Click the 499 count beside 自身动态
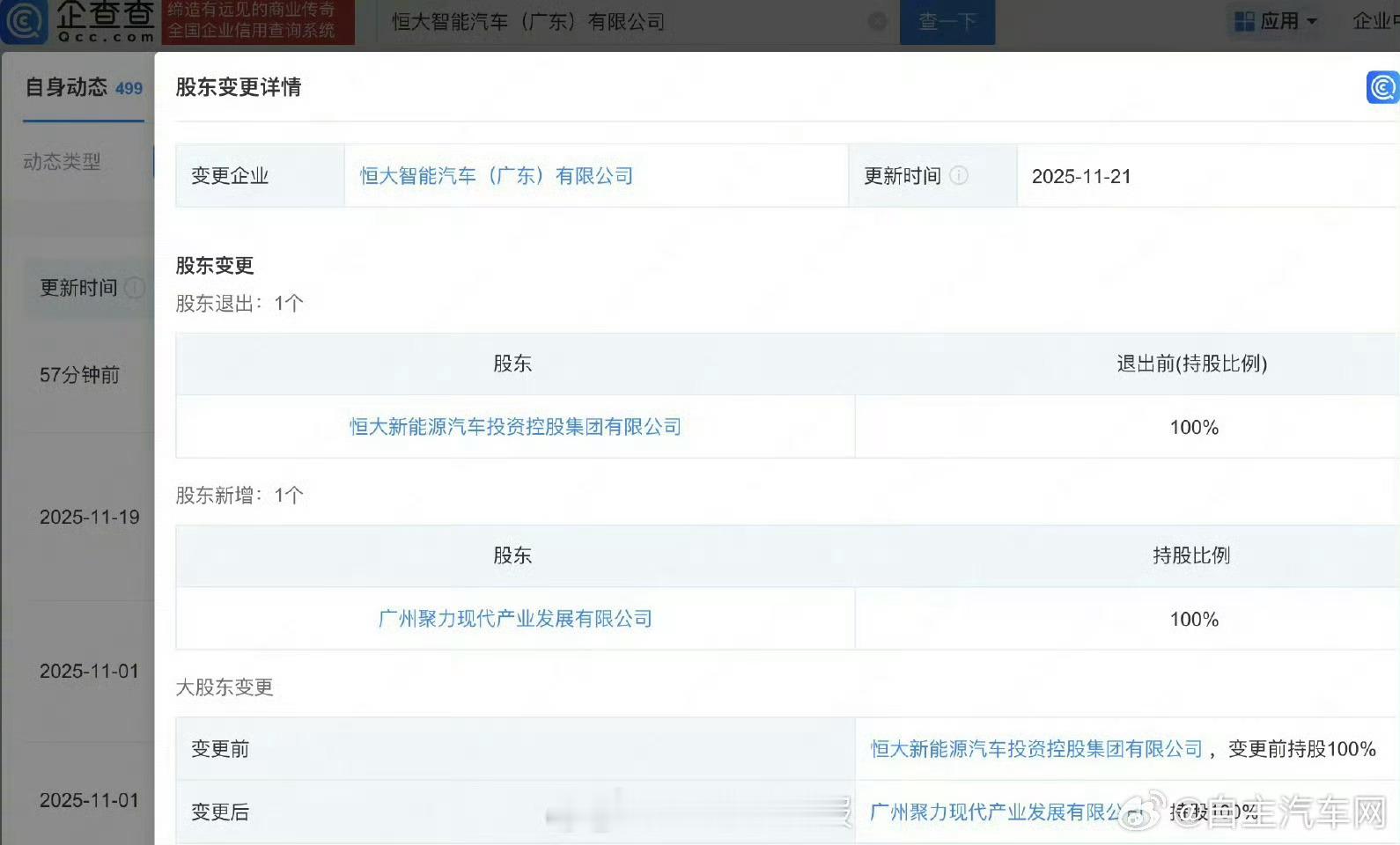 click(x=129, y=88)
